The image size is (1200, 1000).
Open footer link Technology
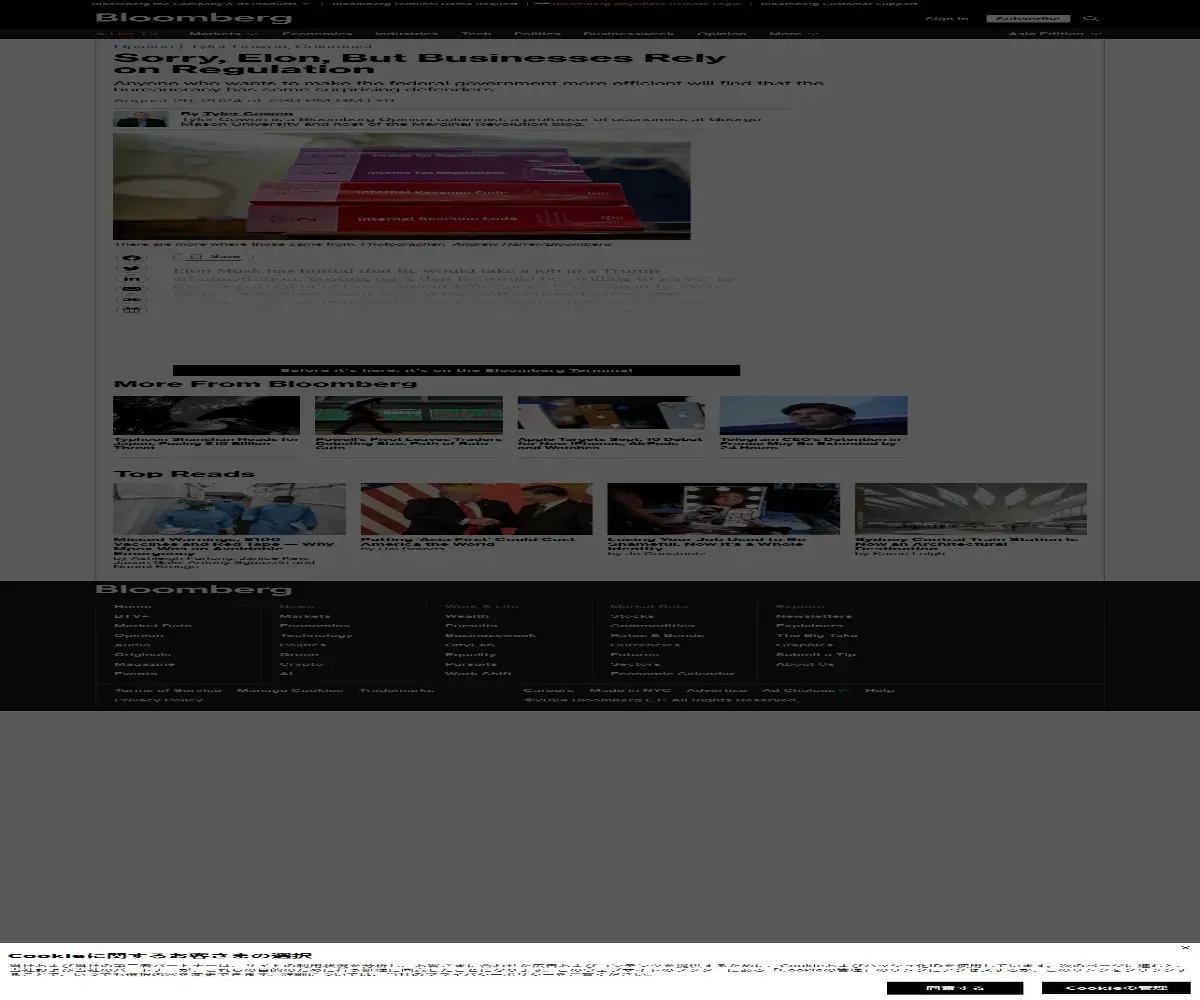316,635
